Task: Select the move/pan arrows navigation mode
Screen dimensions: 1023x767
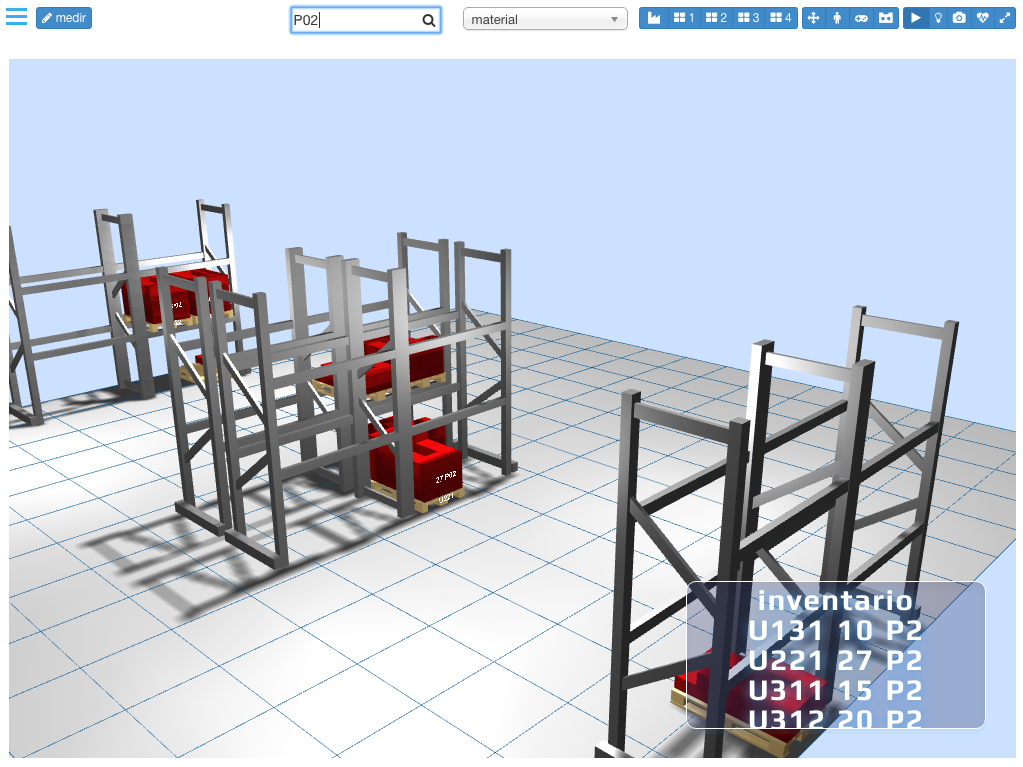Action: 813,18
